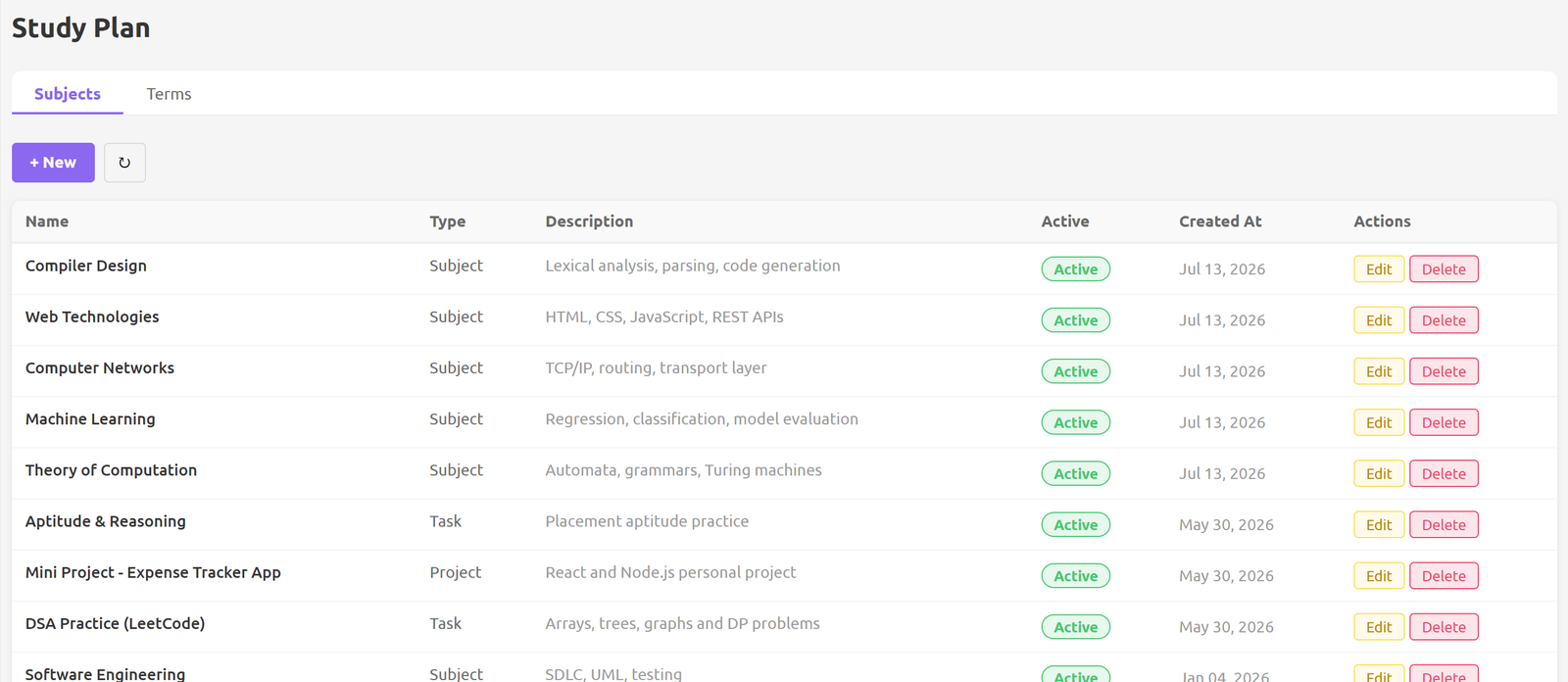This screenshot has height=682, width=1568.
Task: Click 'TCP/IP, routing, transport layer' description
Action: (656, 367)
